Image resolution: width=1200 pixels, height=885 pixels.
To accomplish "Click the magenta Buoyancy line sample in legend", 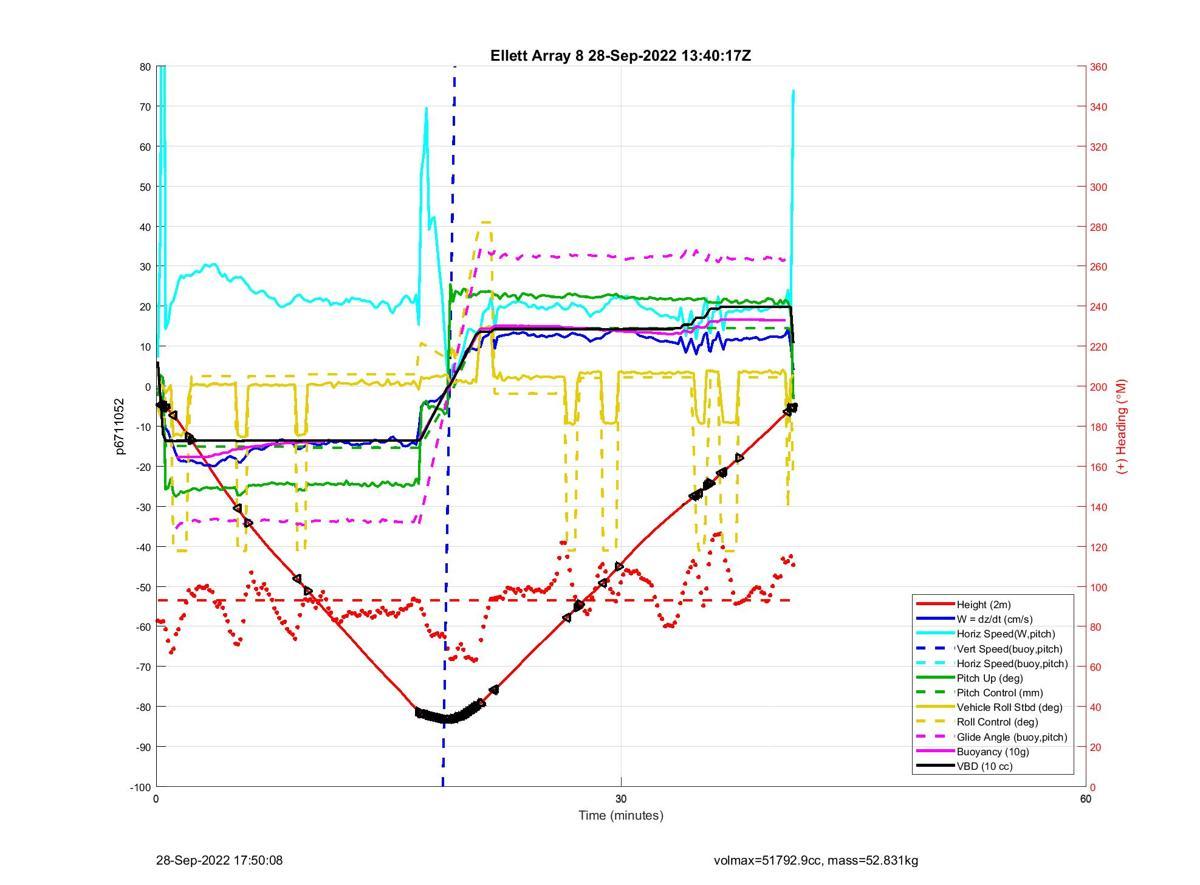I will click(x=934, y=752).
